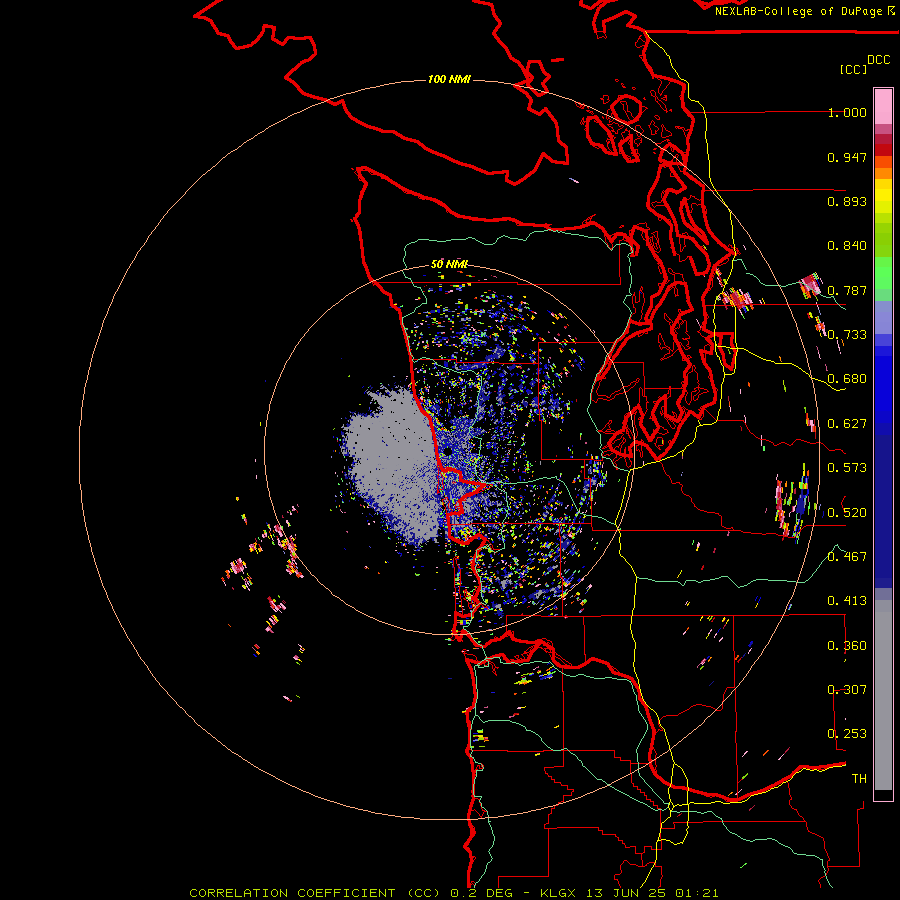Select the 0.840 color scale value
The height and width of the screenshot is (900, 900).
tap(847, 246)
